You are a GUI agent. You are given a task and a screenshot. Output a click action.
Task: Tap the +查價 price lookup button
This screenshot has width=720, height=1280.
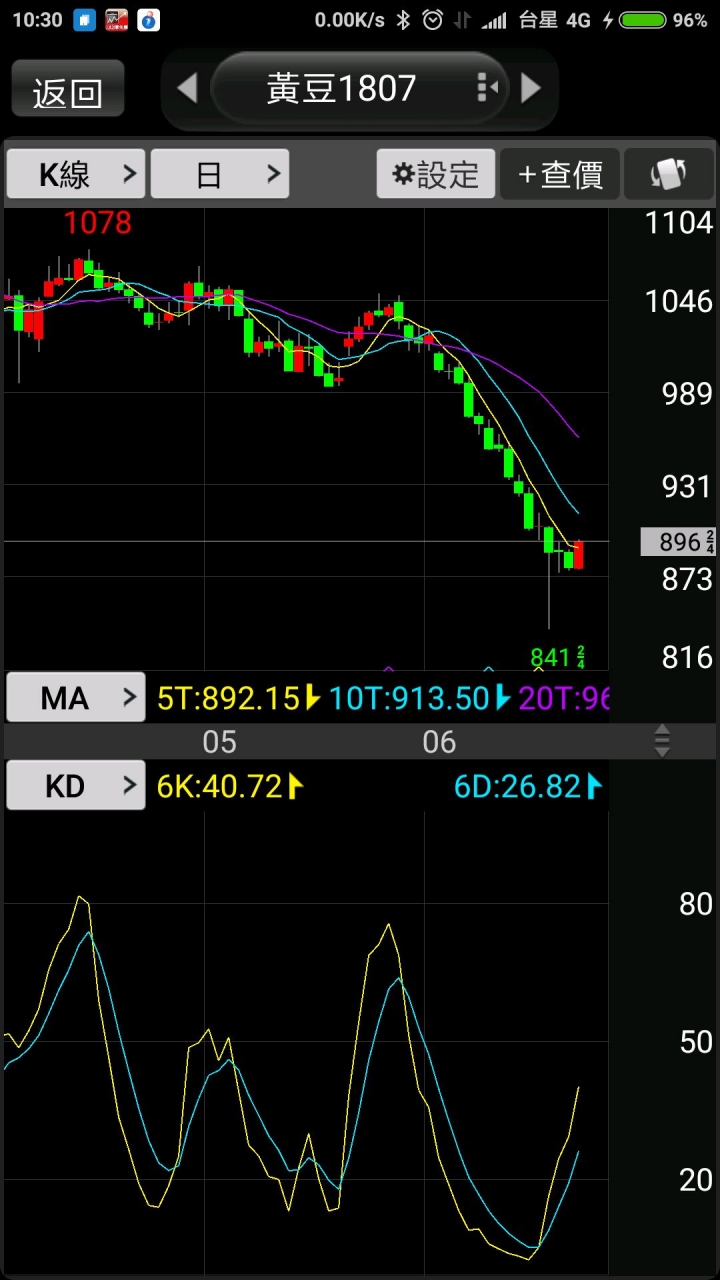(x=560, y=174)
